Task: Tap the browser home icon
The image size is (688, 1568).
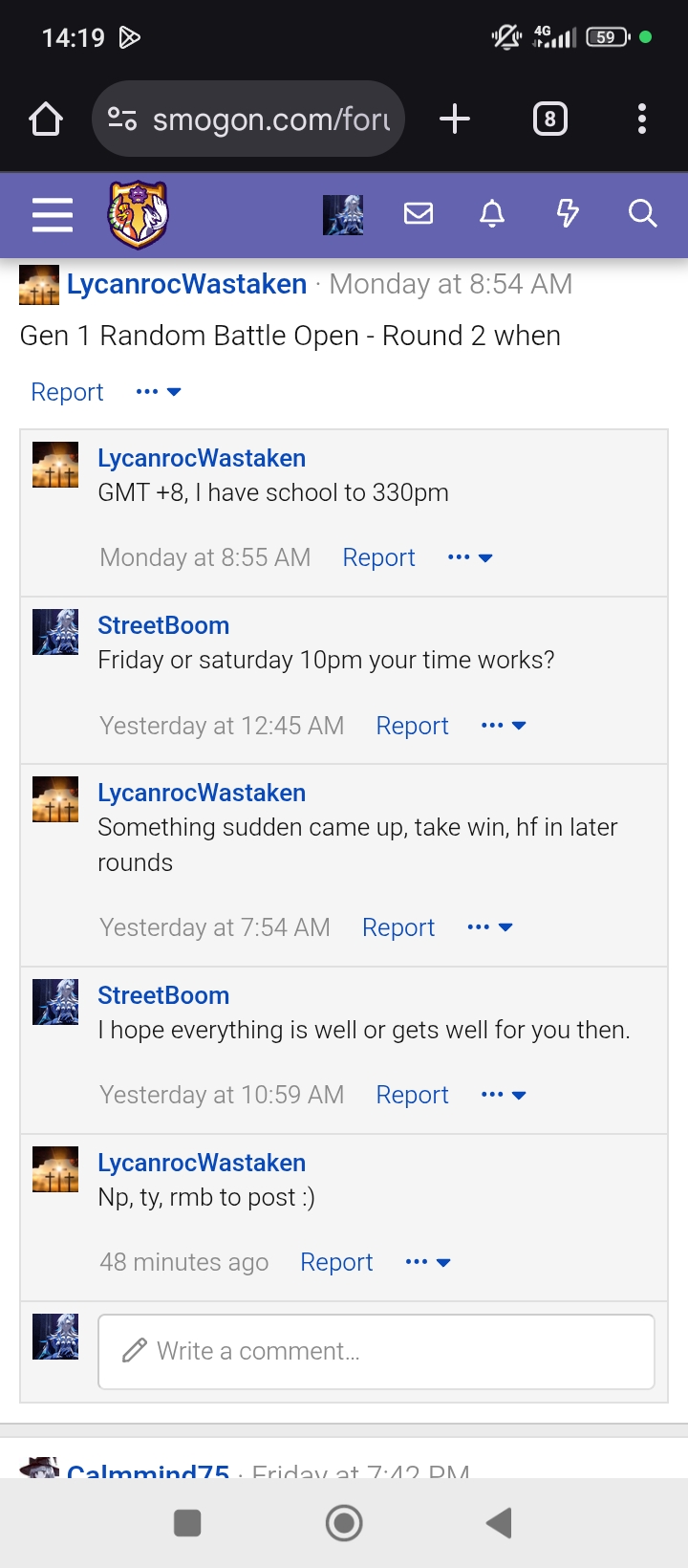Action: point(46,120)
